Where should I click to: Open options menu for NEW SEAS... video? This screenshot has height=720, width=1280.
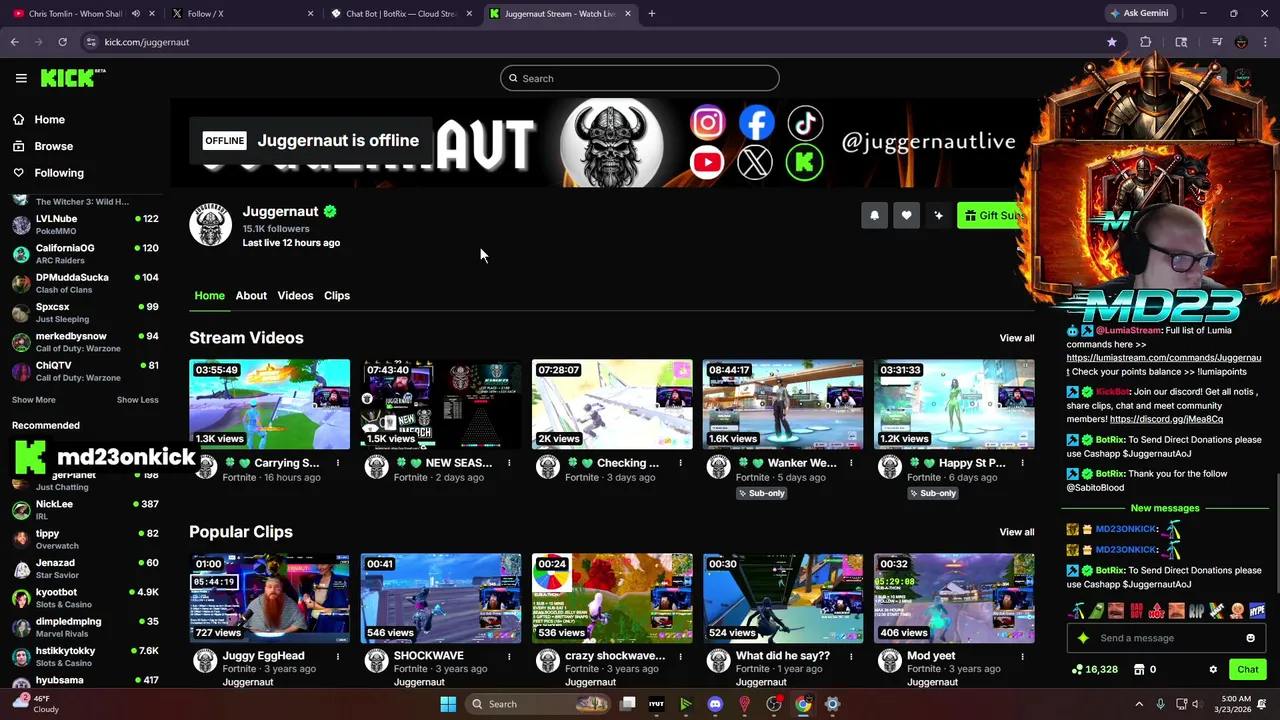509,463
